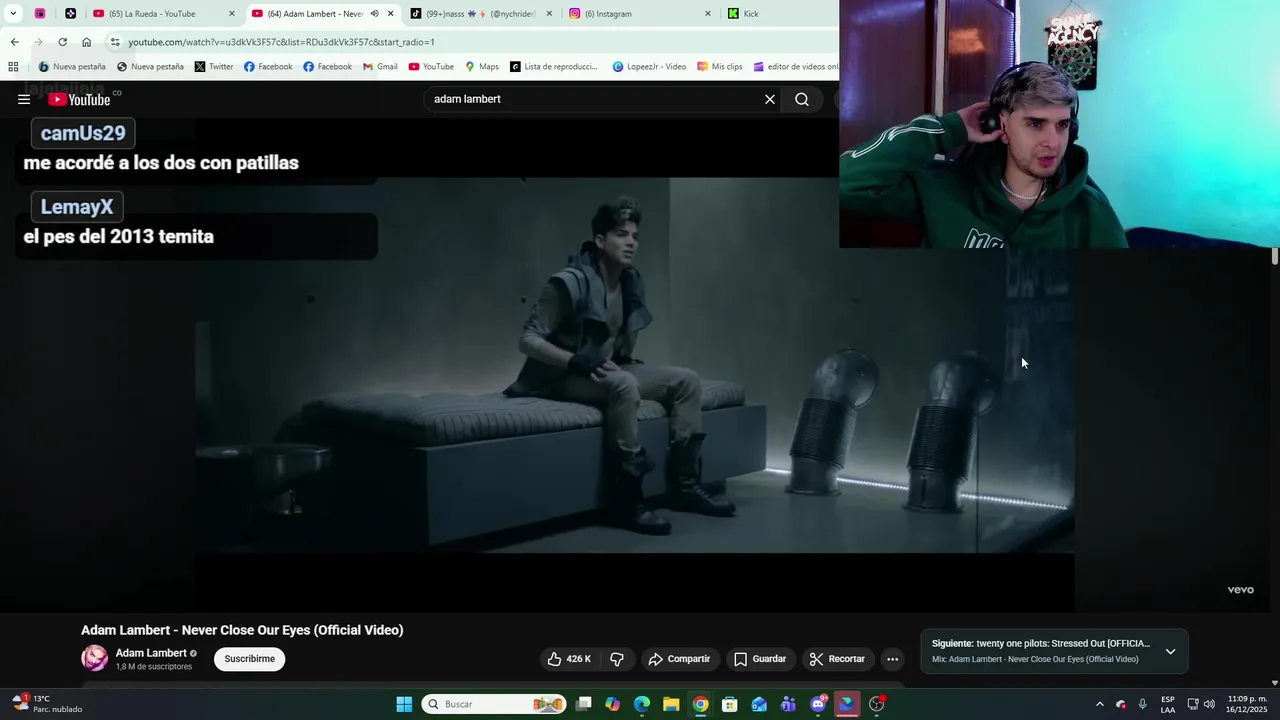Open Task View from taskbar
This screenshot has height=720, width=1280.
click(x=584, y=704)
